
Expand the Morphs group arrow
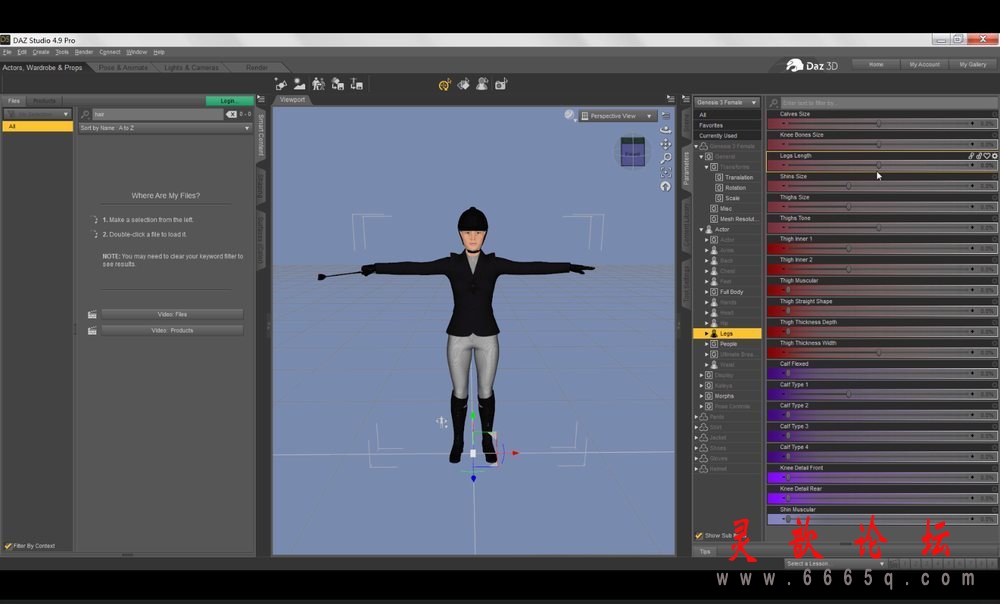[x=702, y=396]
